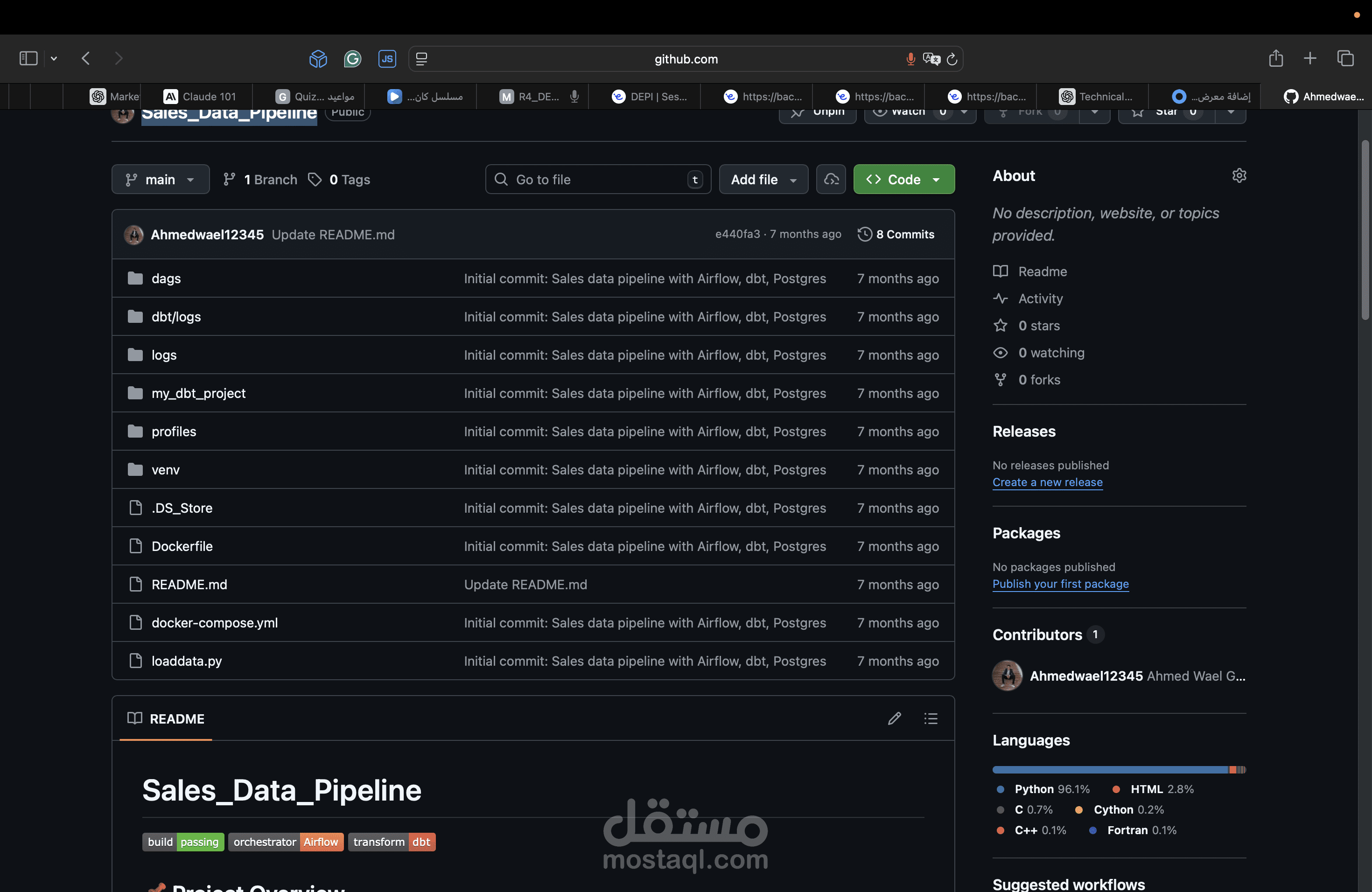Open the README outline list icon
The width and height of the screenshot is (1372, 892).
[x=931, y=718]
